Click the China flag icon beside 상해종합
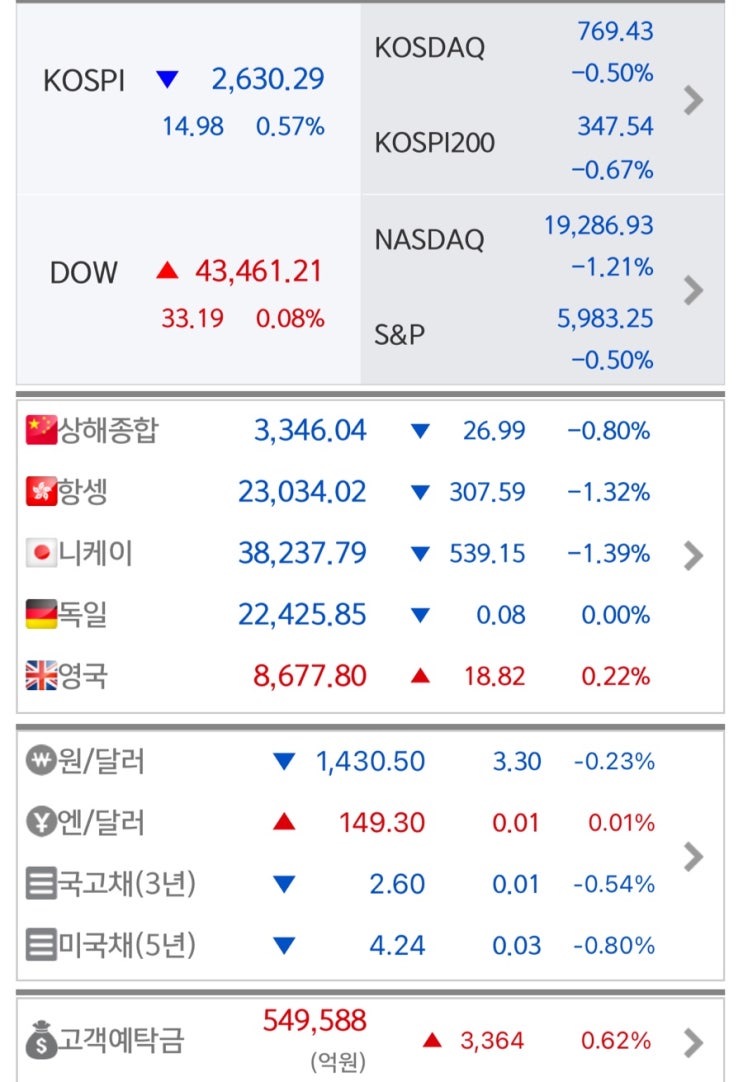 pyautogui.click(x=41, y=430)
